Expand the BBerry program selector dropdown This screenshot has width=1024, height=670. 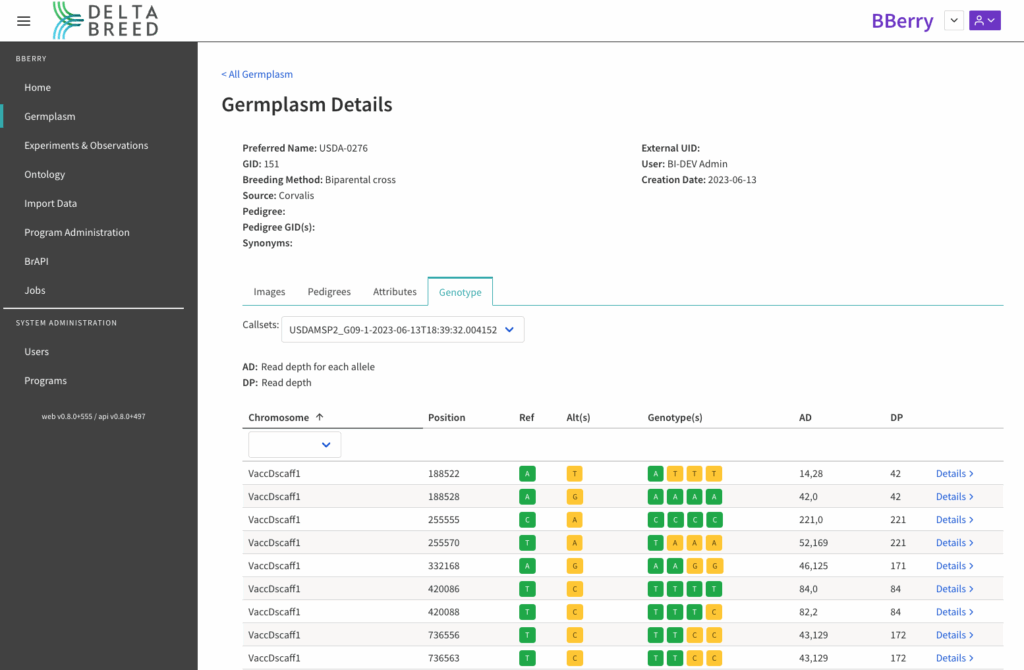(953, 21)
